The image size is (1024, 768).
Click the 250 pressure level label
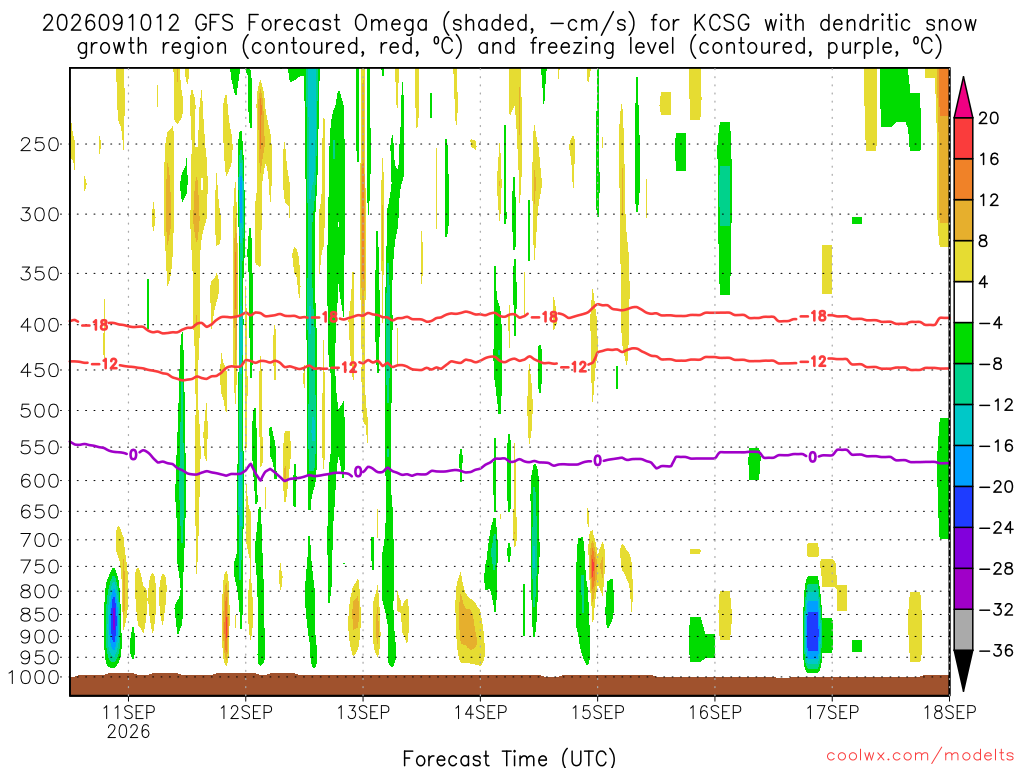pyautogui.click(x=40, y=144)
